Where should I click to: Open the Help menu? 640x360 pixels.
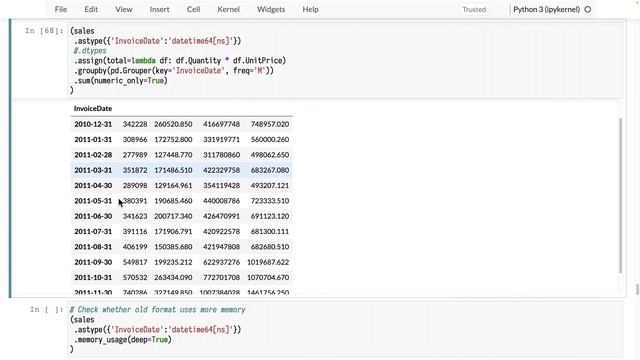coord(310,9)
